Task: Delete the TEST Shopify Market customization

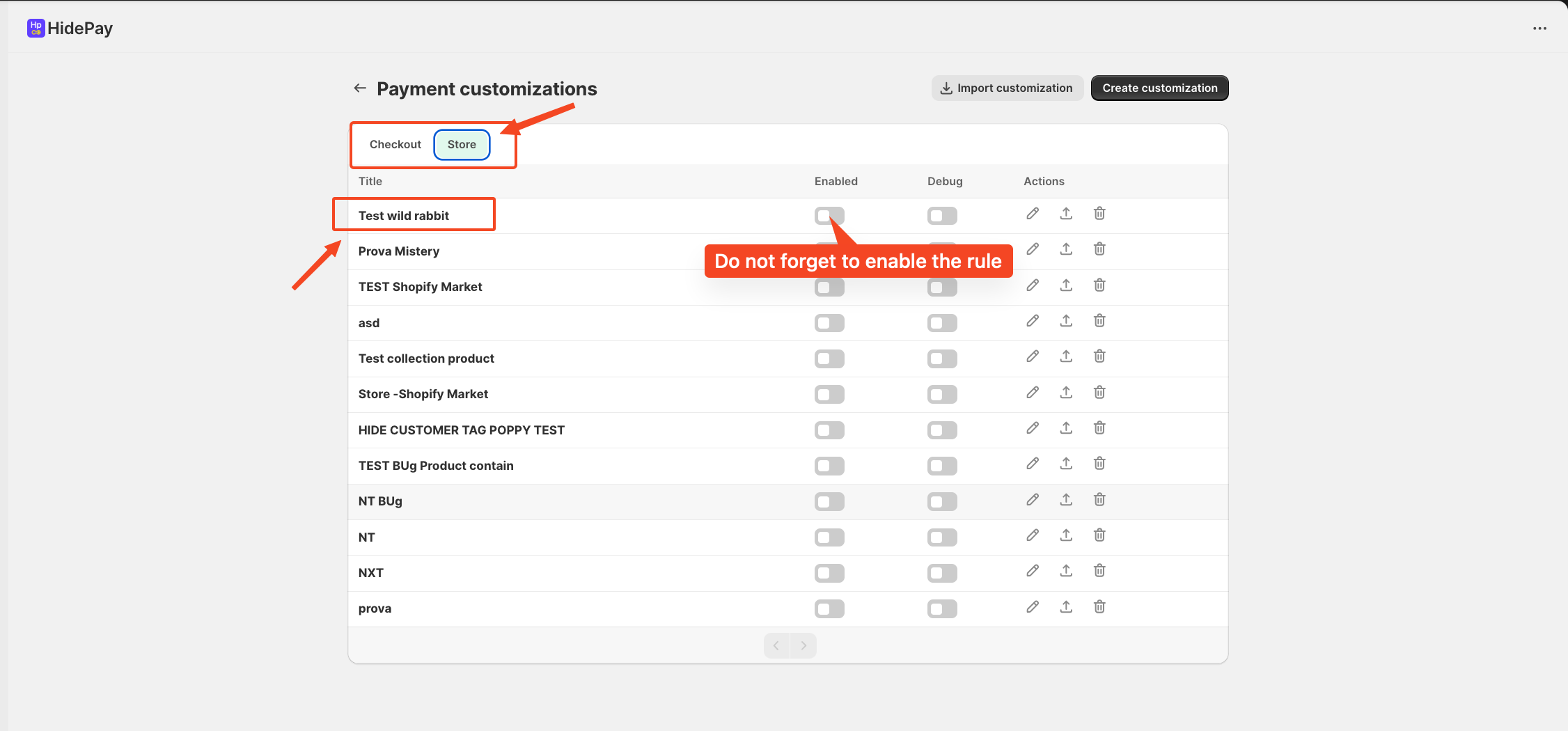Action: tap(1099, 285)
